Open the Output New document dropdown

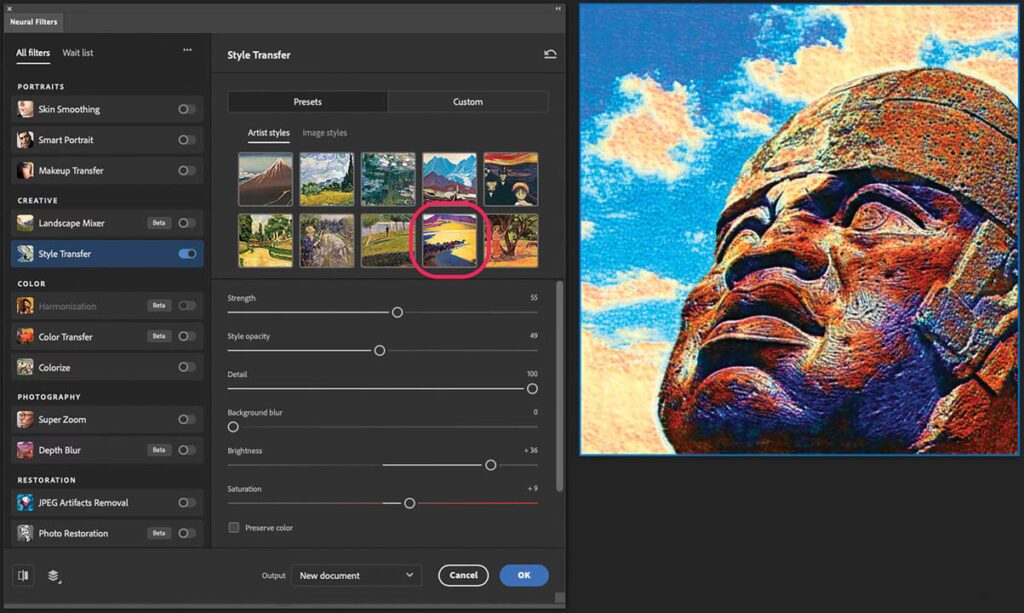(x=356, y=575)
